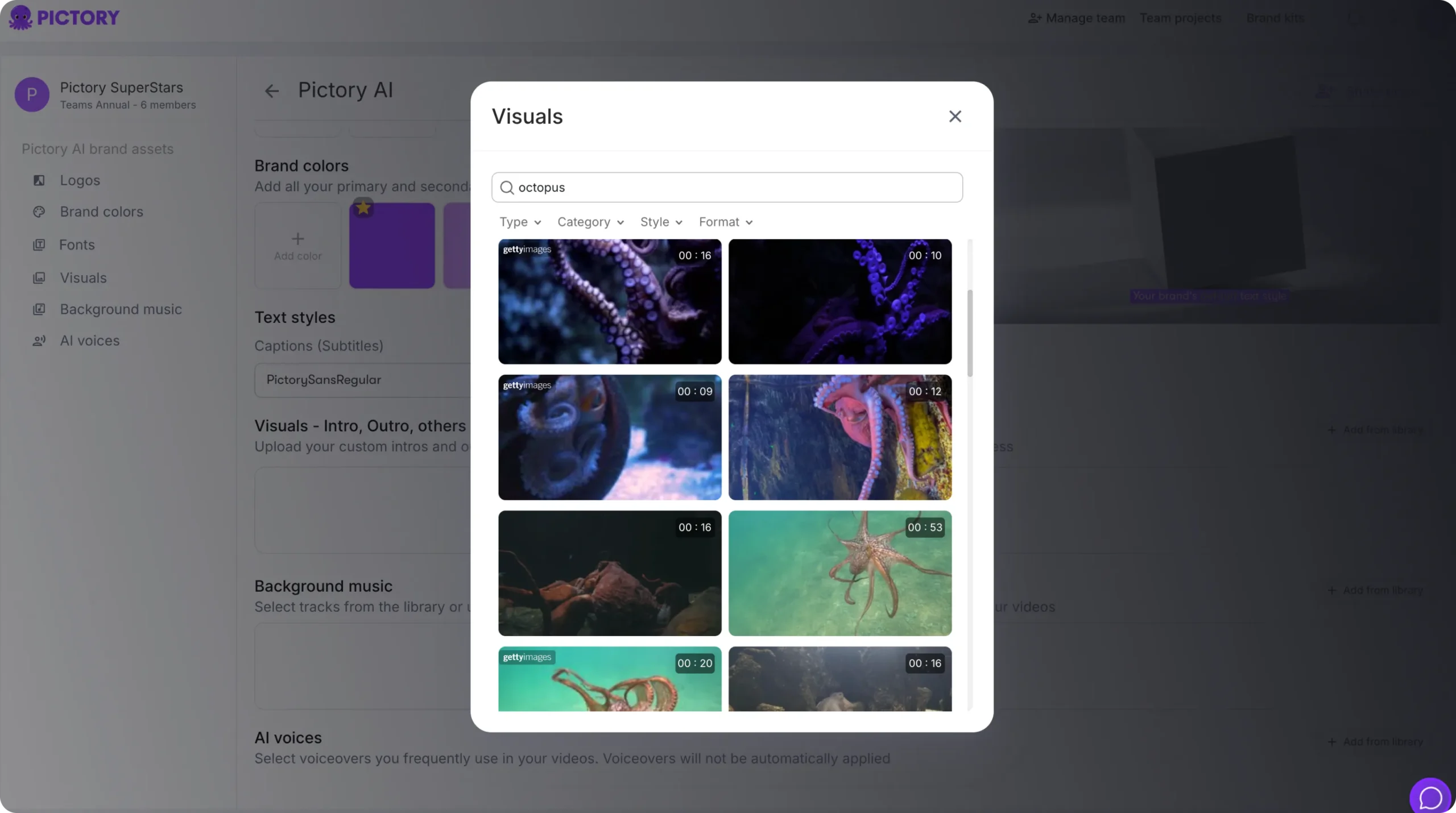Open Team projects in top navigation
The width and height of the screenshot is (1456, 813).
point(1180,18)
